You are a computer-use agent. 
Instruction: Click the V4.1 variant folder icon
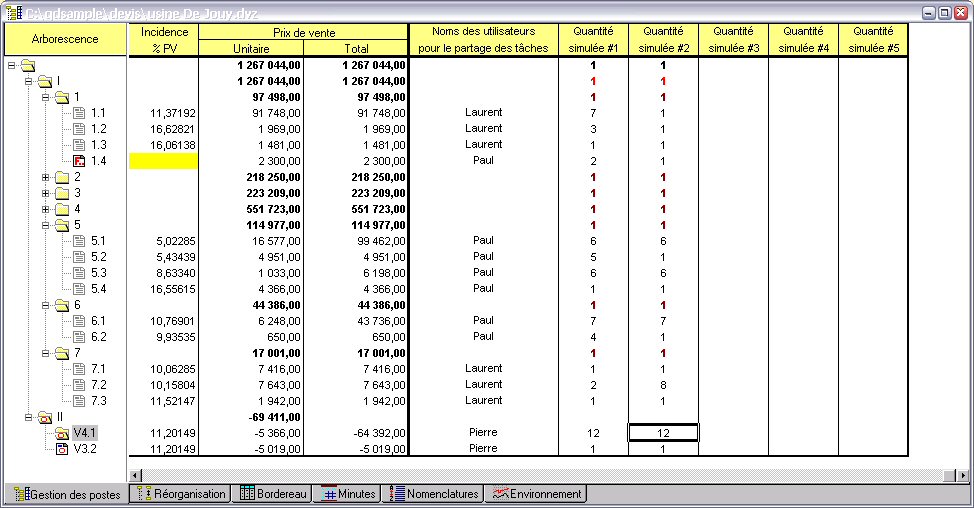[x=61, y=433]
